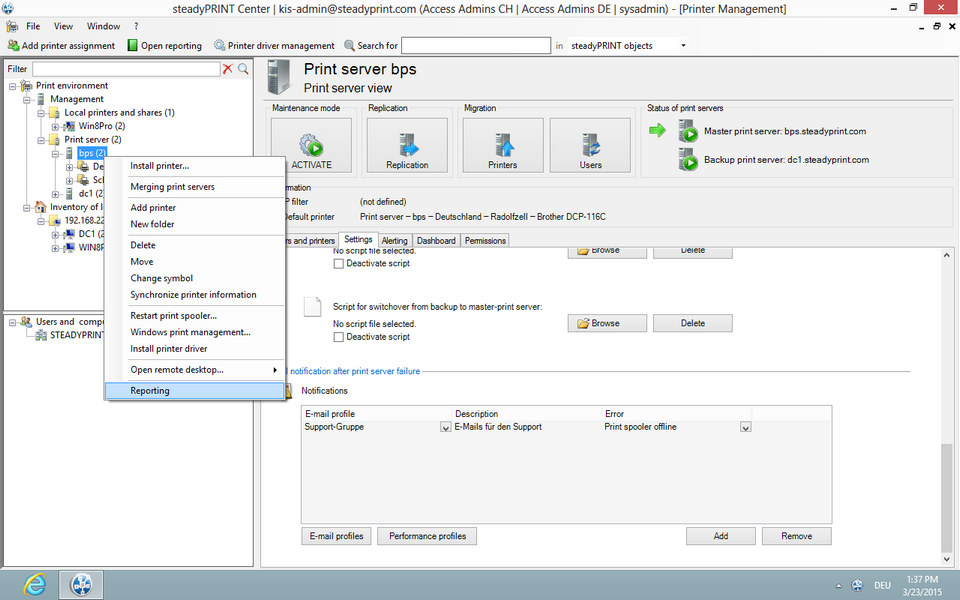Click the green arrow status indicator
The height and width of the screenshot is (600, 960).
coord(657,130)
